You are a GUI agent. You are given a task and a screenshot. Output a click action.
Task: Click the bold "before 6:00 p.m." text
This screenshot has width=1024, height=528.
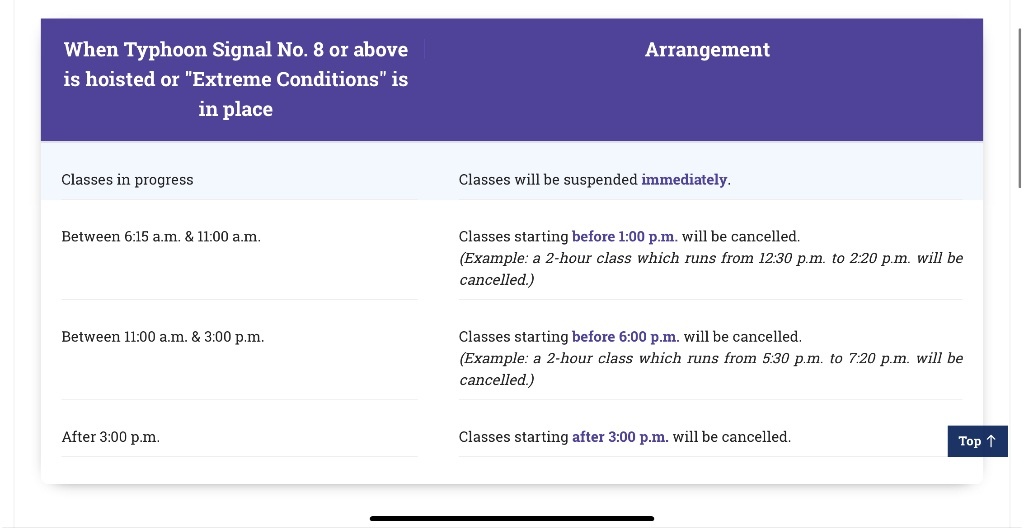(x=625, y=337)
